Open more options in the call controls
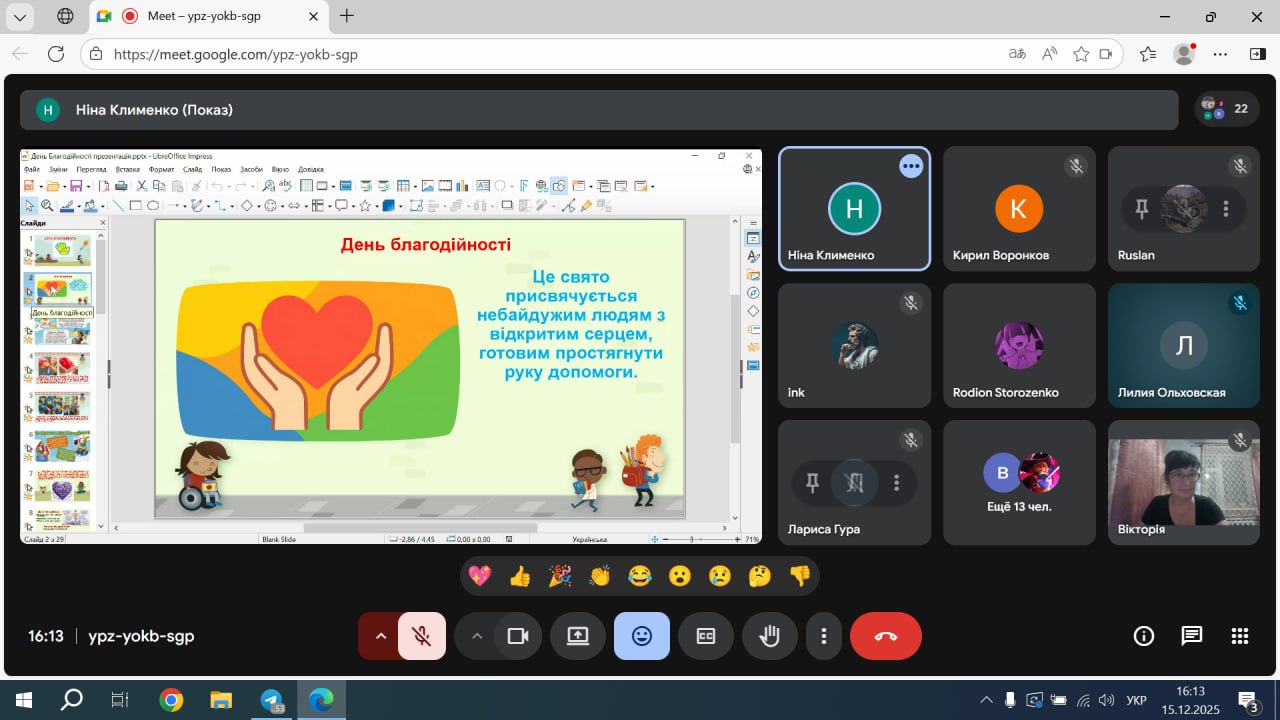 point(824,636)
